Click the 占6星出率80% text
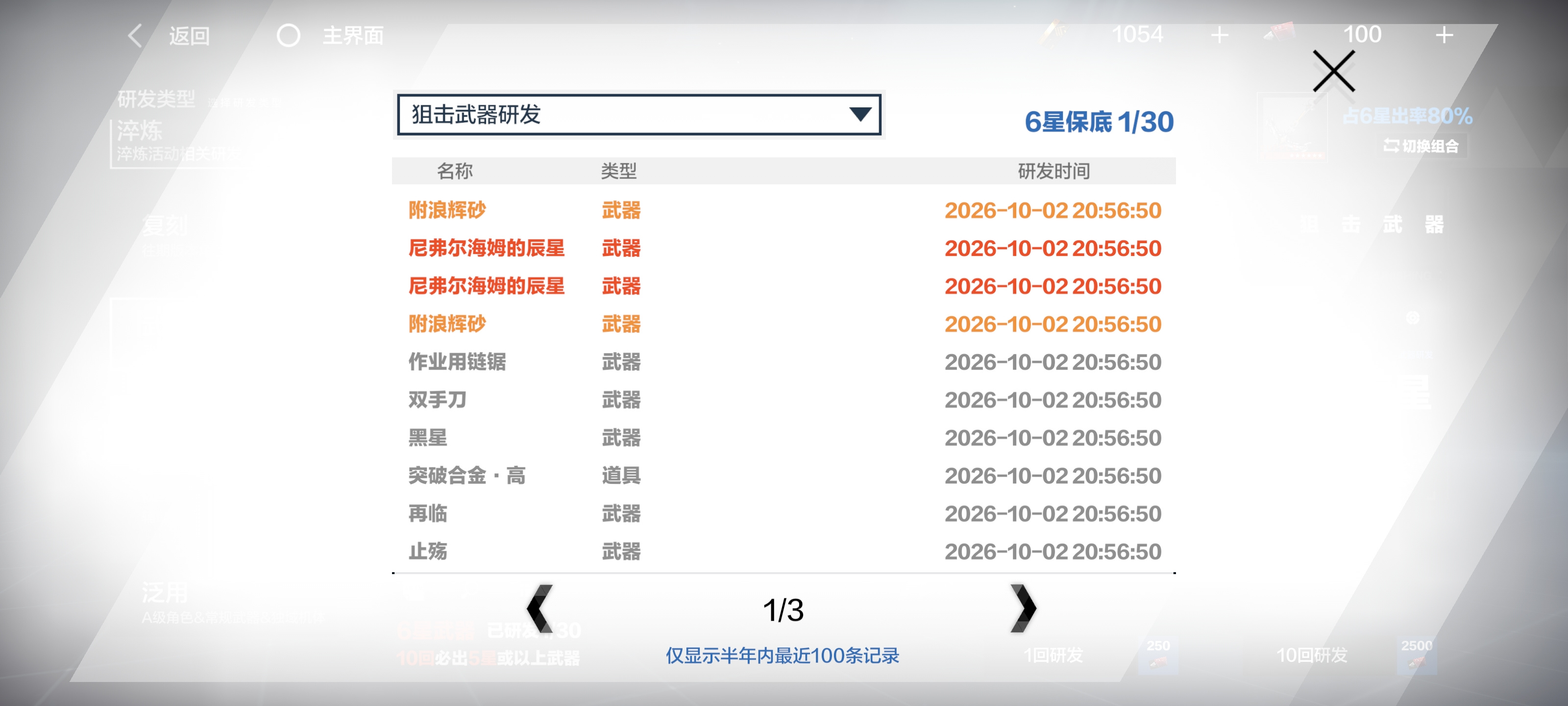This screenshot has height=706, width=1568. (x=1407, y=116)
